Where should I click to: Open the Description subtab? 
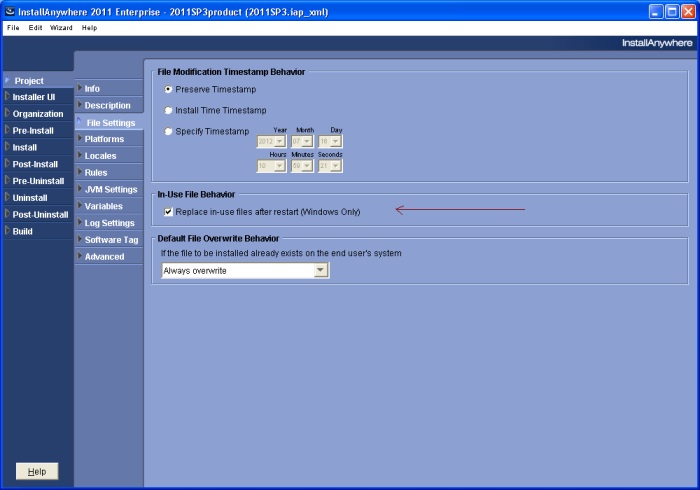[x=109, y=105]
